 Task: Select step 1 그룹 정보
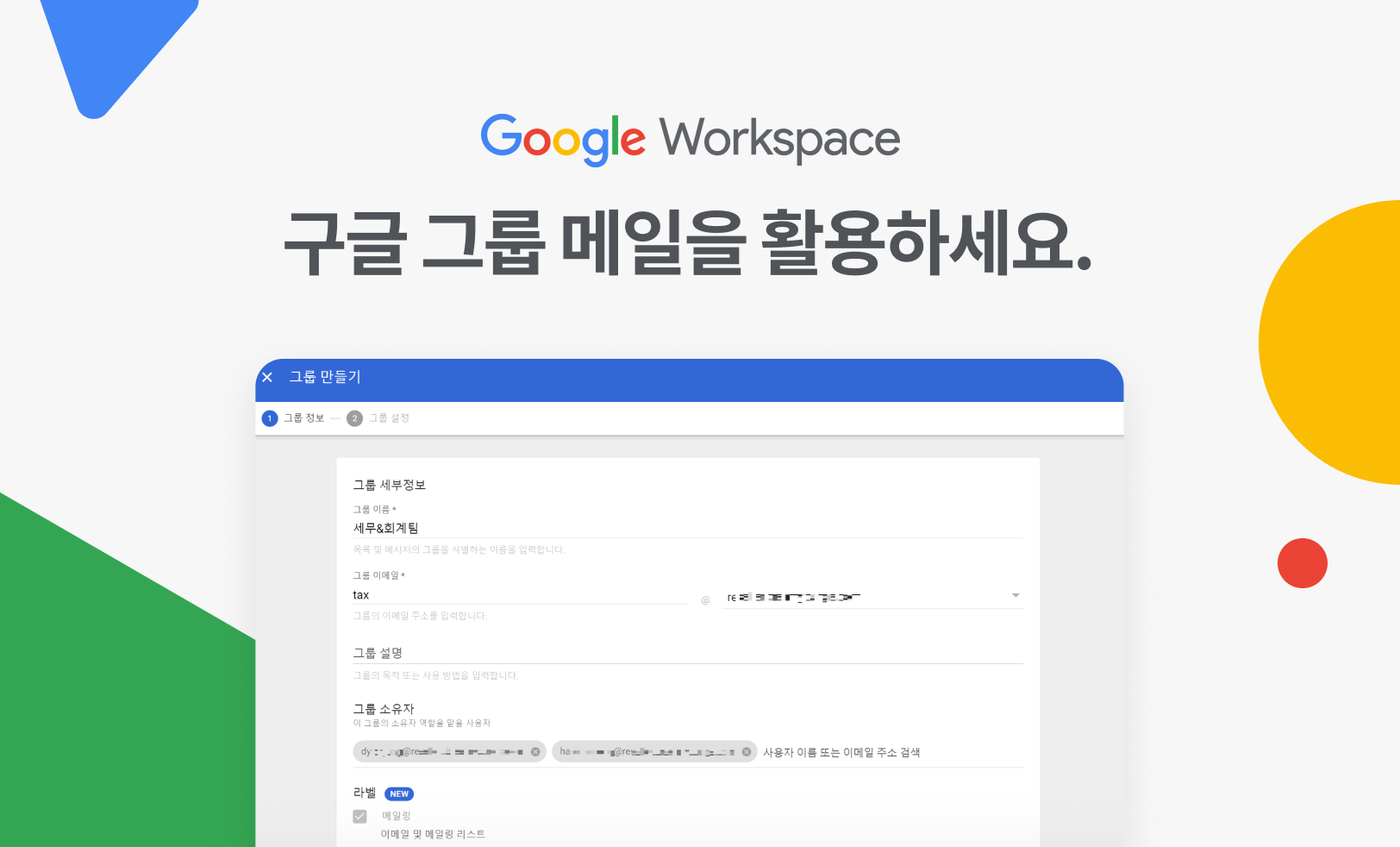coord(294,418)
